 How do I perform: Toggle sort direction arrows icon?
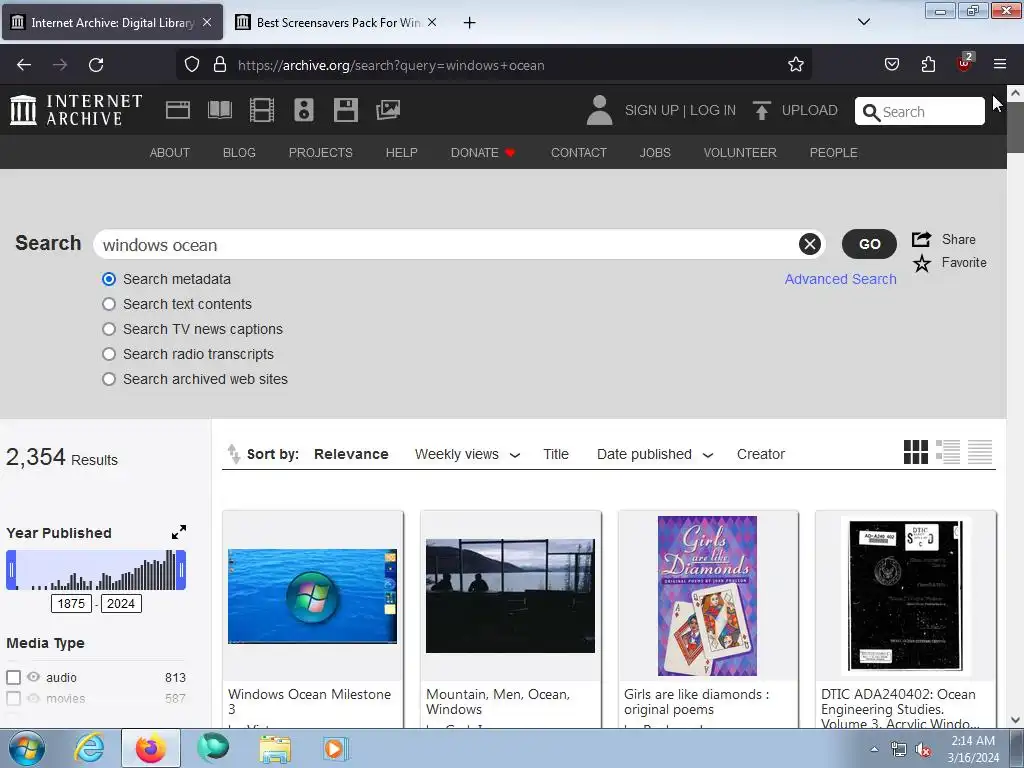233,454
